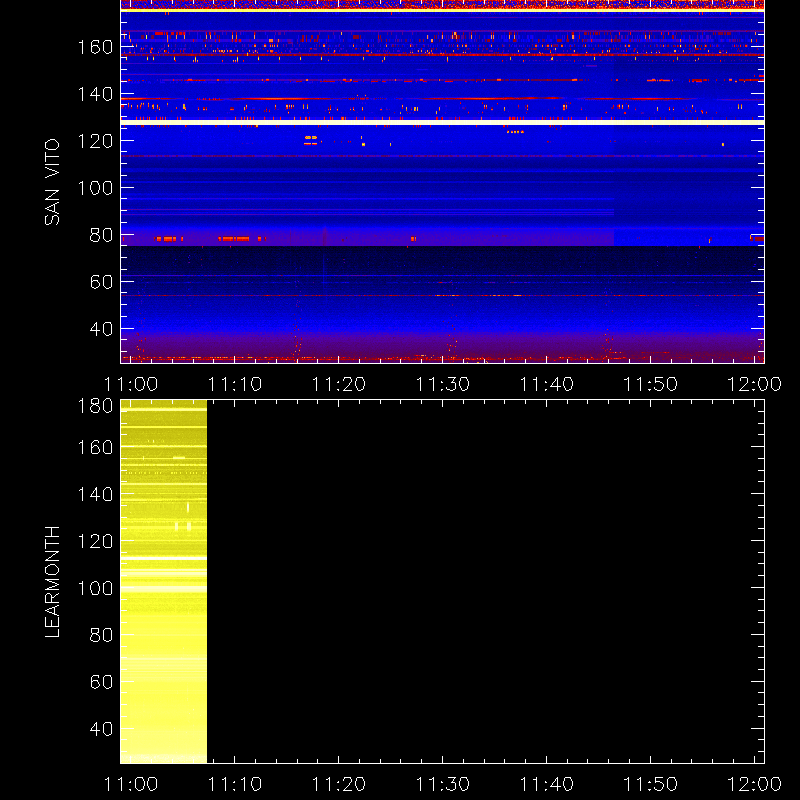The image size is (800, 800).
Task: Select the 60 tick label on the SAN VITO axis
Action: (101, 282)
